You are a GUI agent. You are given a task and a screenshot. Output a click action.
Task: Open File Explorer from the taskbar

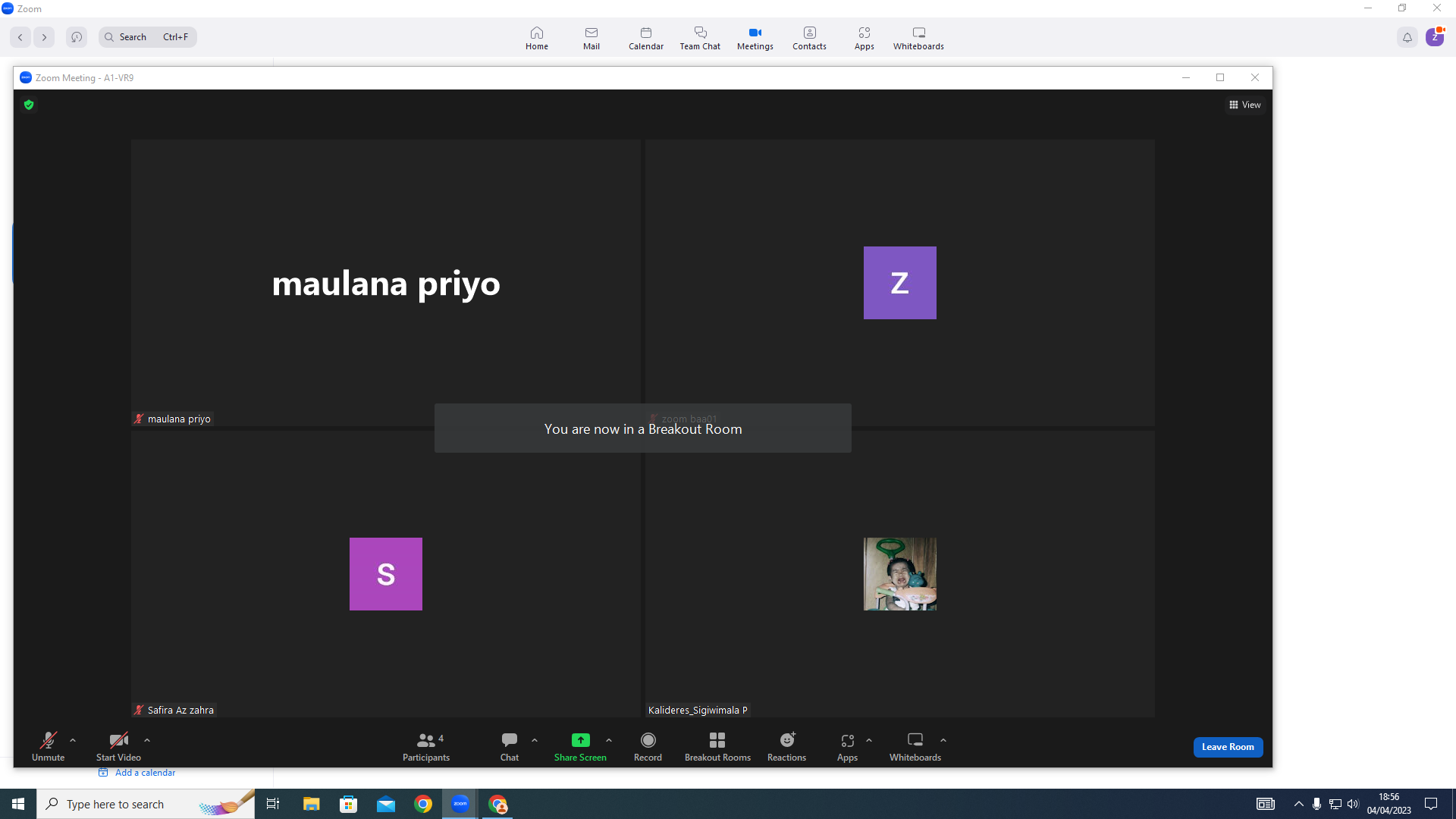(311, 804)
